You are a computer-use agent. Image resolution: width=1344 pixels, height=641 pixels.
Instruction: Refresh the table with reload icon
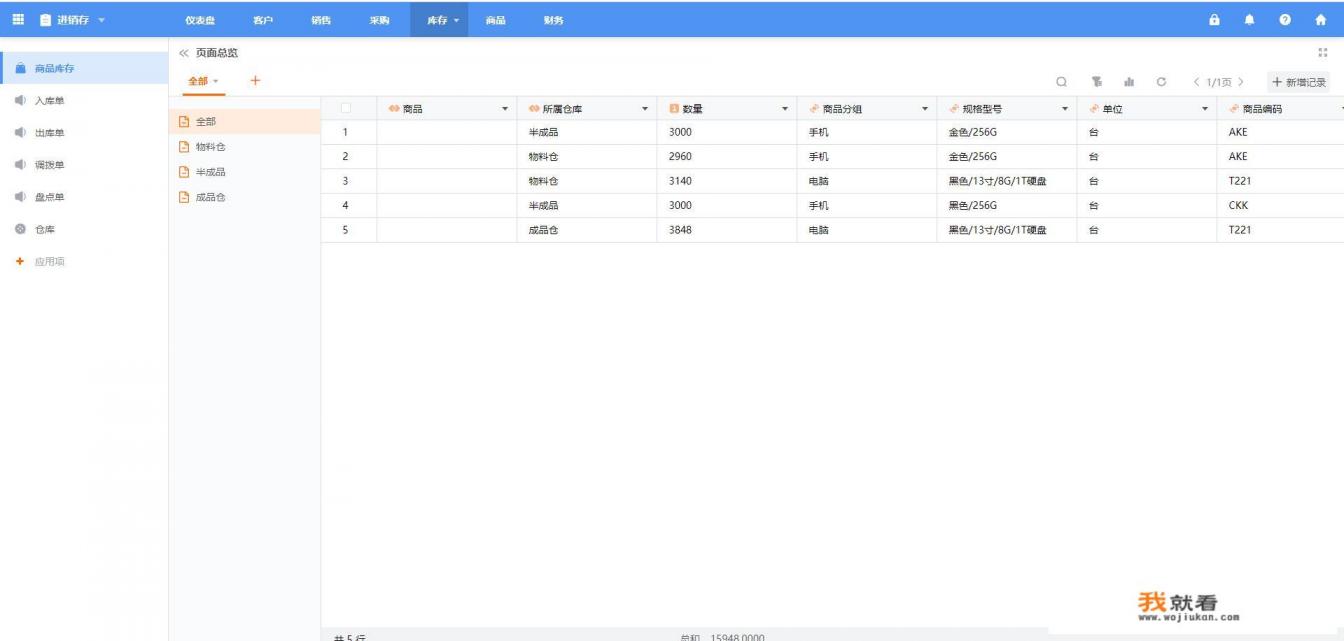(1161, 82)
